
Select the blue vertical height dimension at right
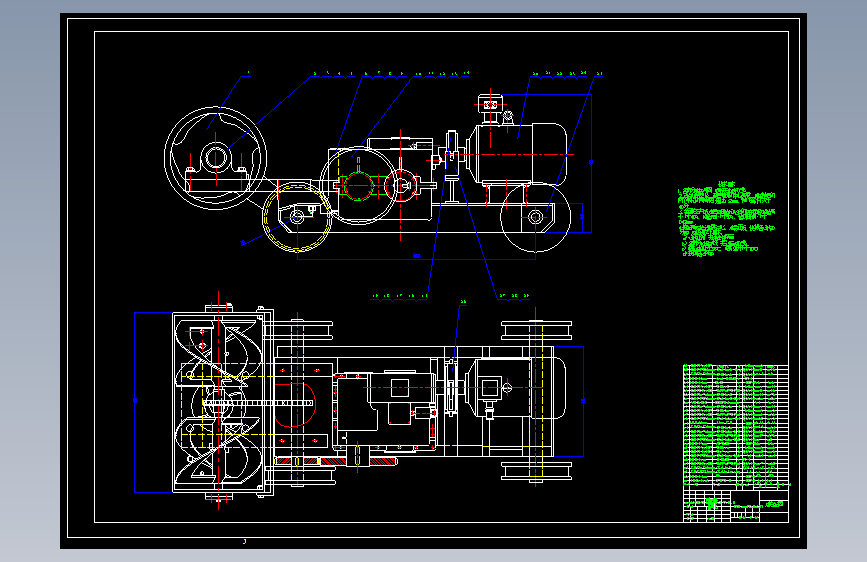pyautogui.click(x=591, y=163)
